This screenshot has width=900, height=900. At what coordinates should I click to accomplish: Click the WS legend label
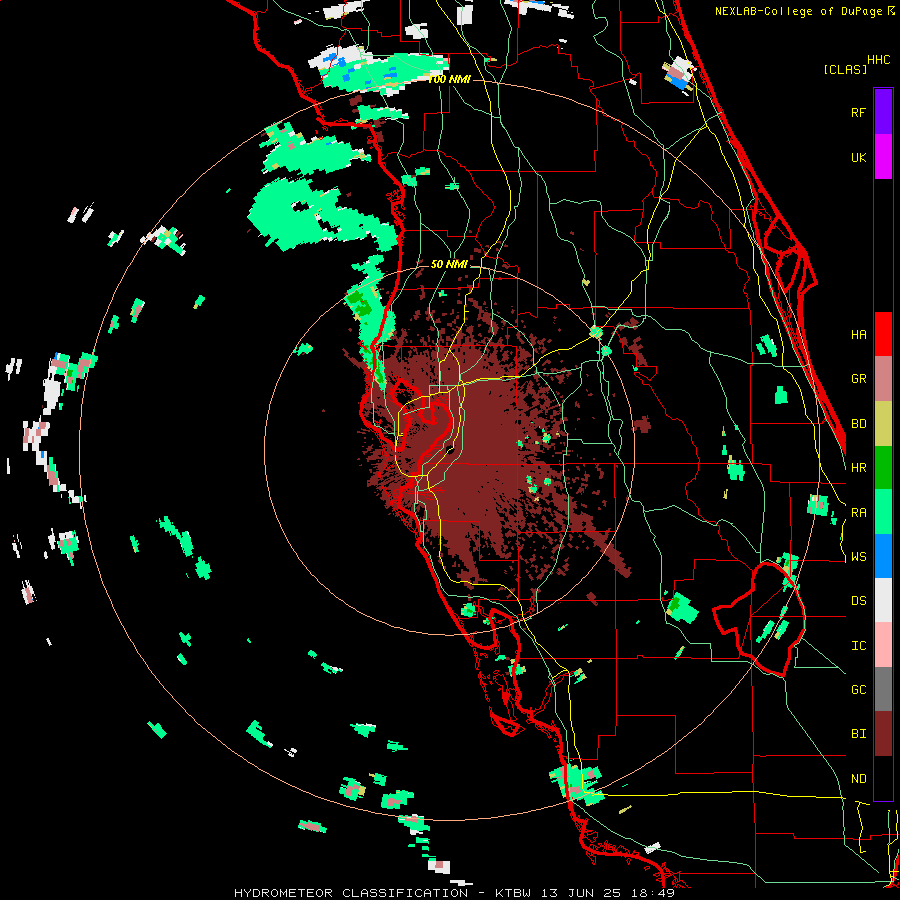pos(858,557)
